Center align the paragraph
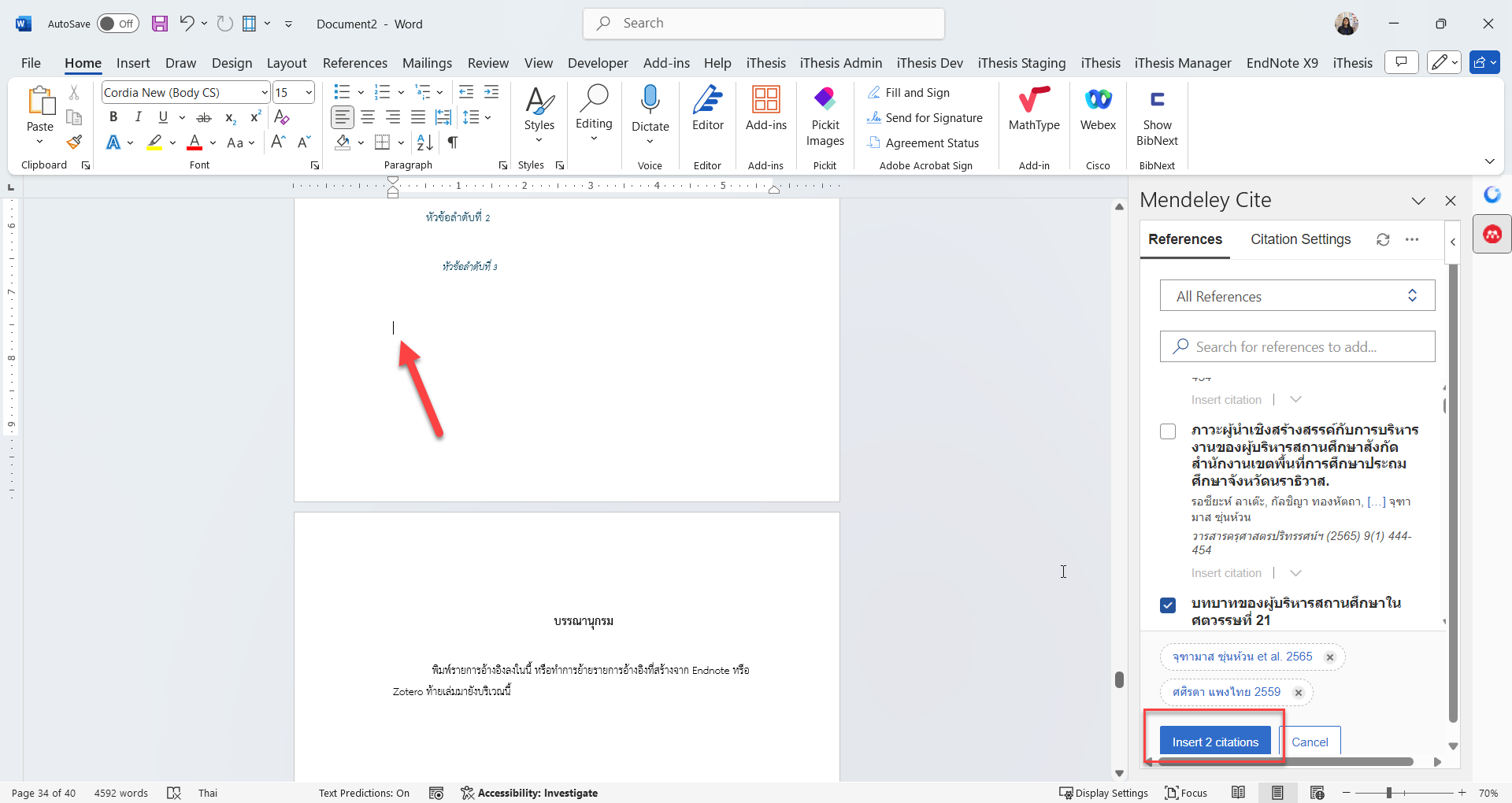The width and height of the screenshot is (1512, 803). tap(368, 117)
